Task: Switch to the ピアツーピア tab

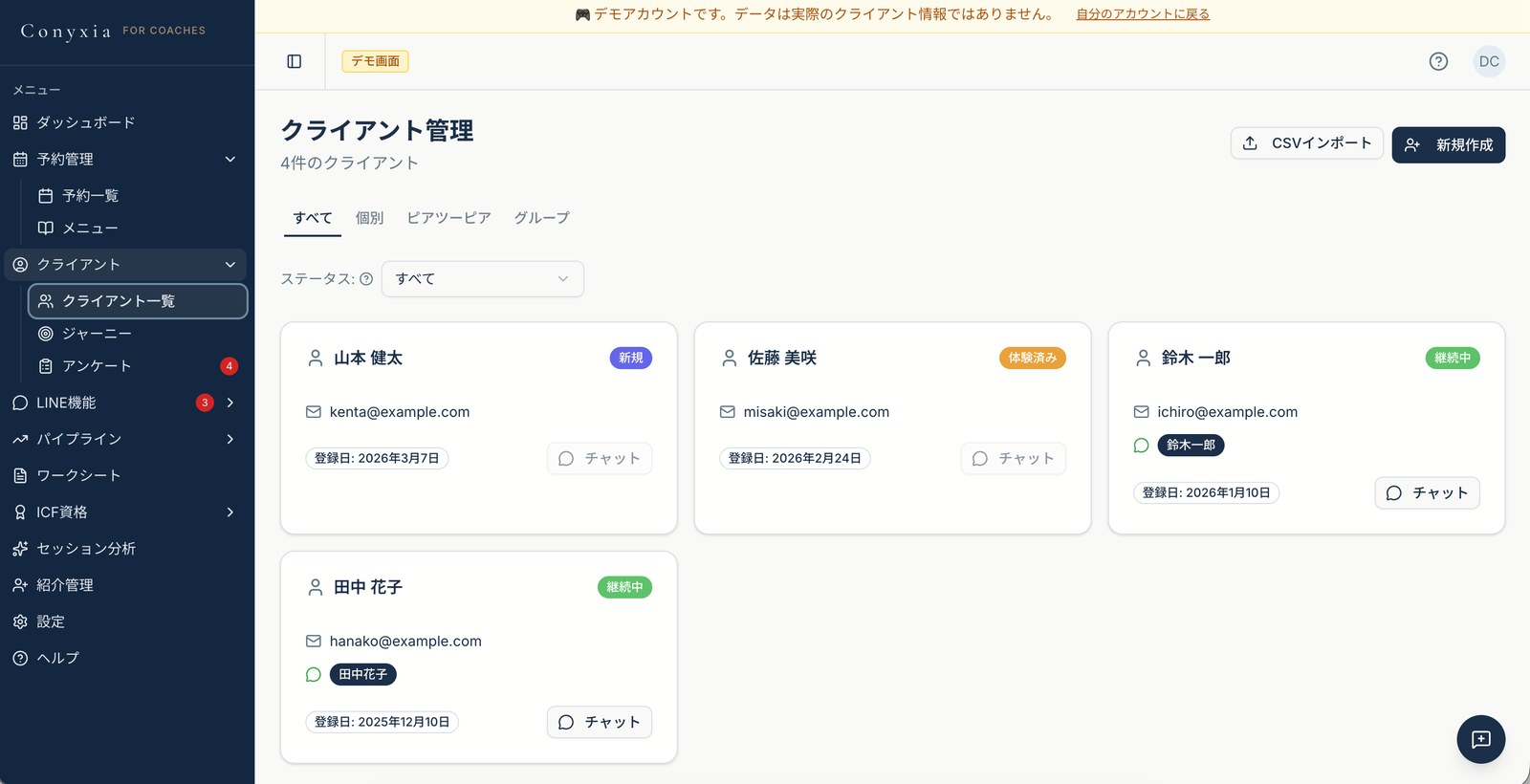Action: pyautogui.click(x=448, y=218)
